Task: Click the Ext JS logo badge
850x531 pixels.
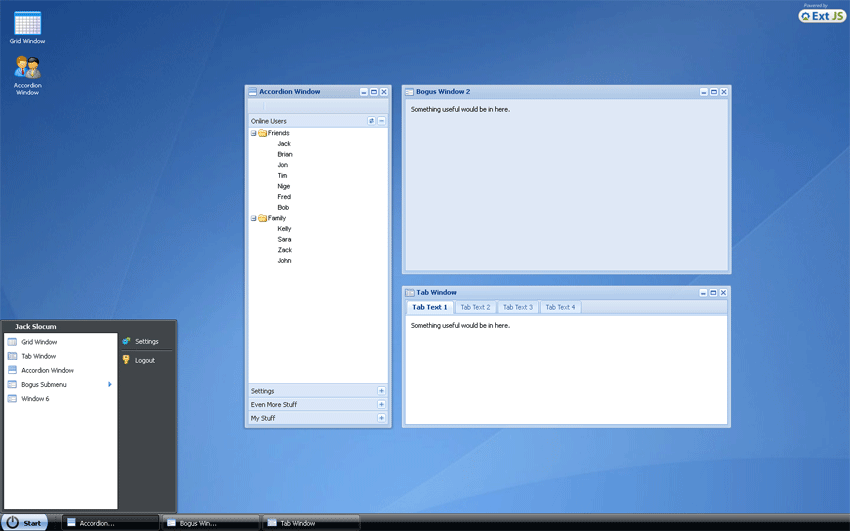Action: click(x=822, y=16)
